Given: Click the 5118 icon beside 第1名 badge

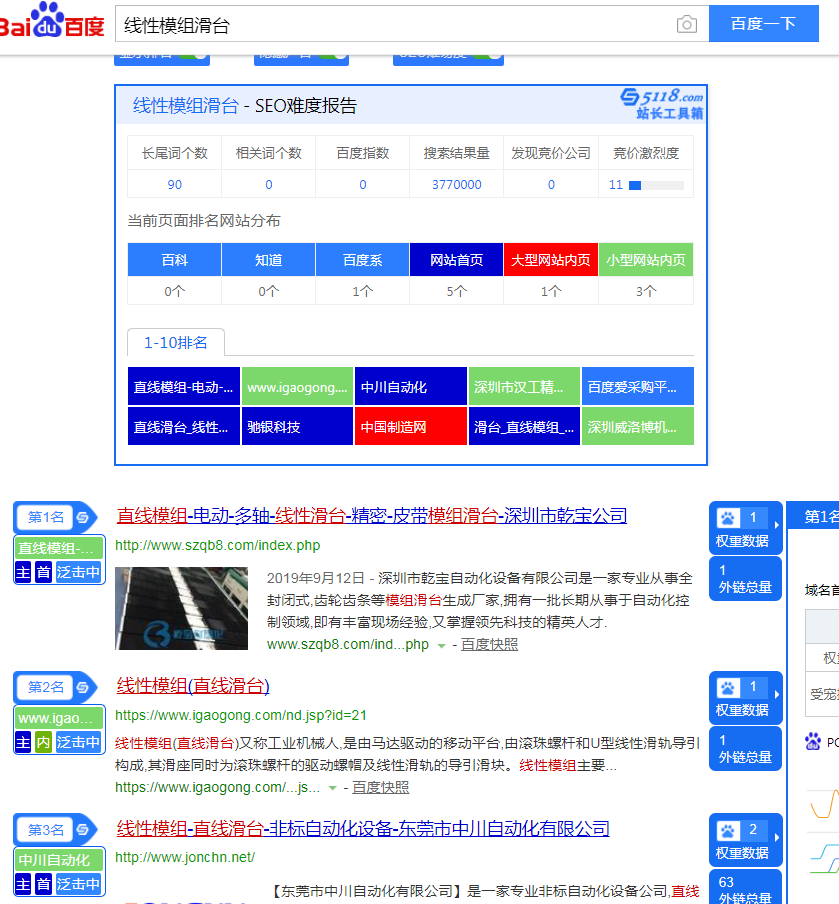Looking at the screenshot, I should point(83,517).
